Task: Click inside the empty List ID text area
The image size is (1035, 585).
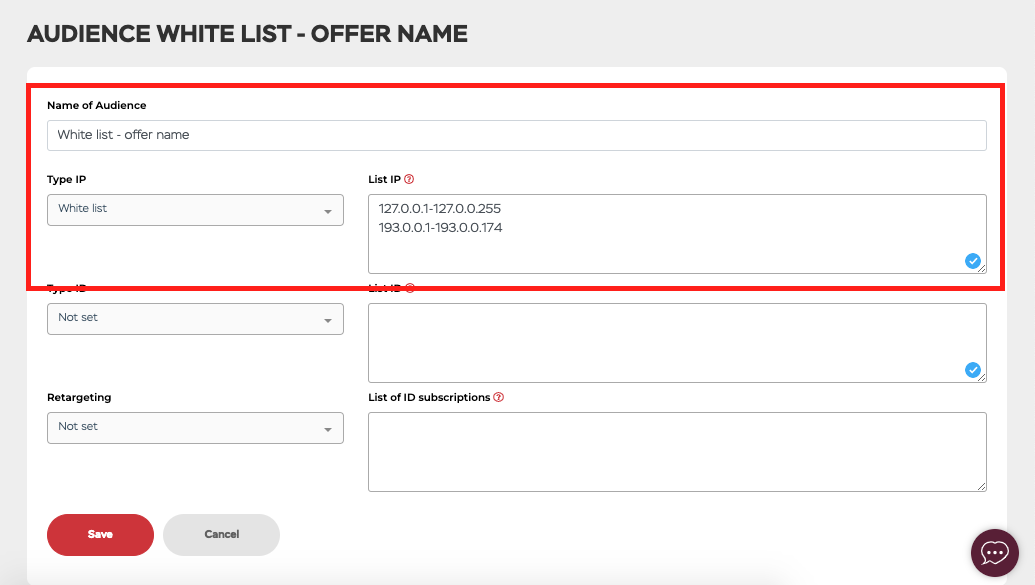Action: pos(677,343)
